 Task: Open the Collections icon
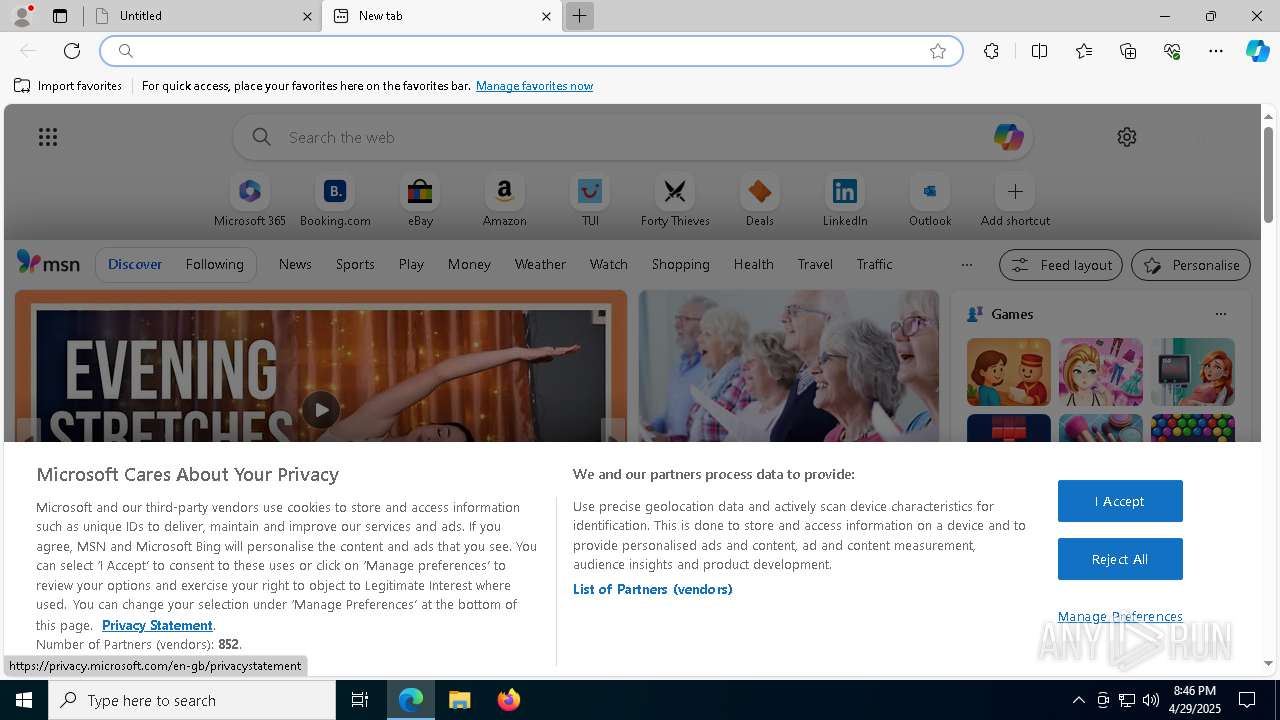(x=1128, y=51)
